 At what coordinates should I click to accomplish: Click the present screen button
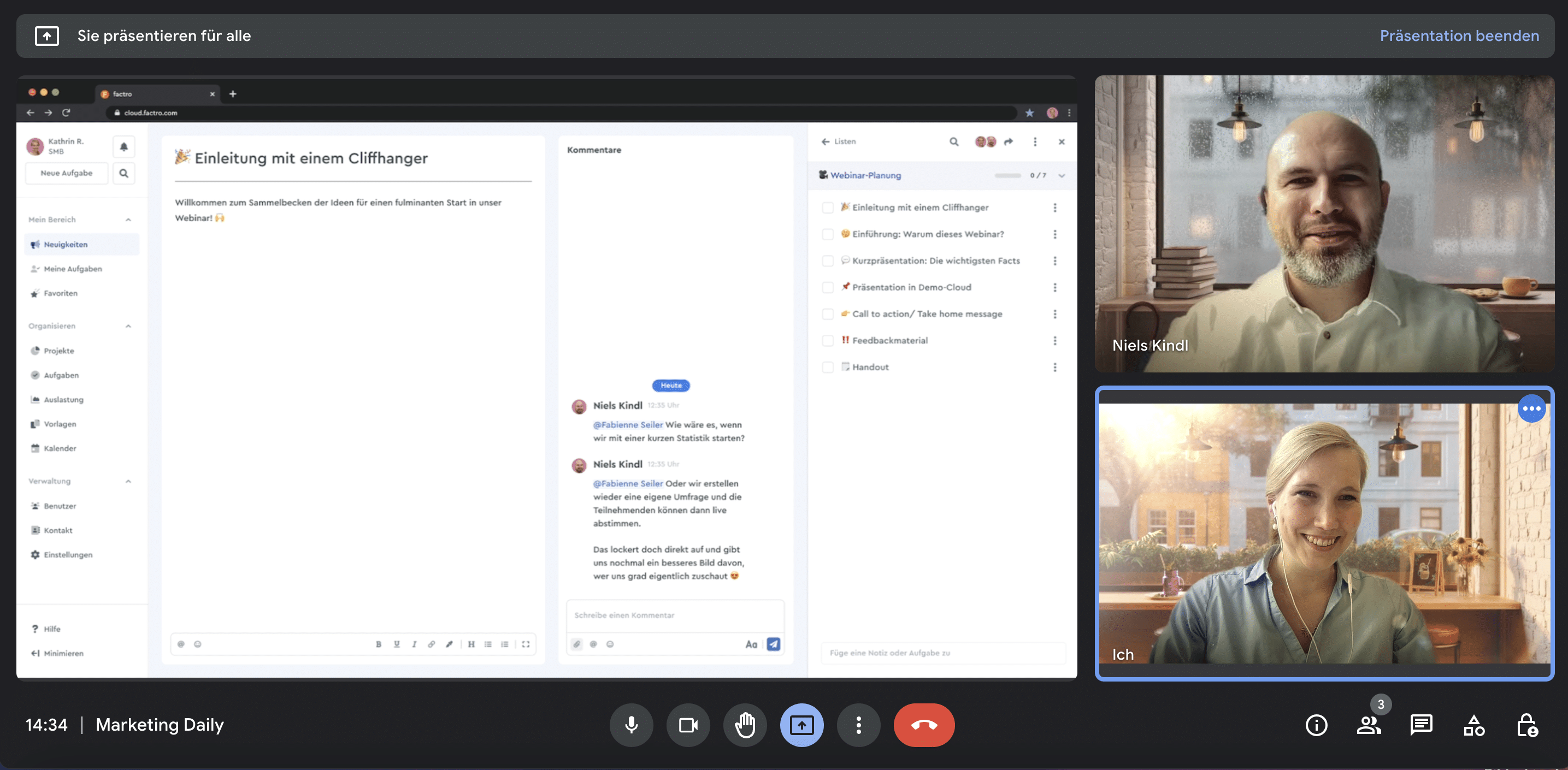pyautogui.click(x=801, y=724)
